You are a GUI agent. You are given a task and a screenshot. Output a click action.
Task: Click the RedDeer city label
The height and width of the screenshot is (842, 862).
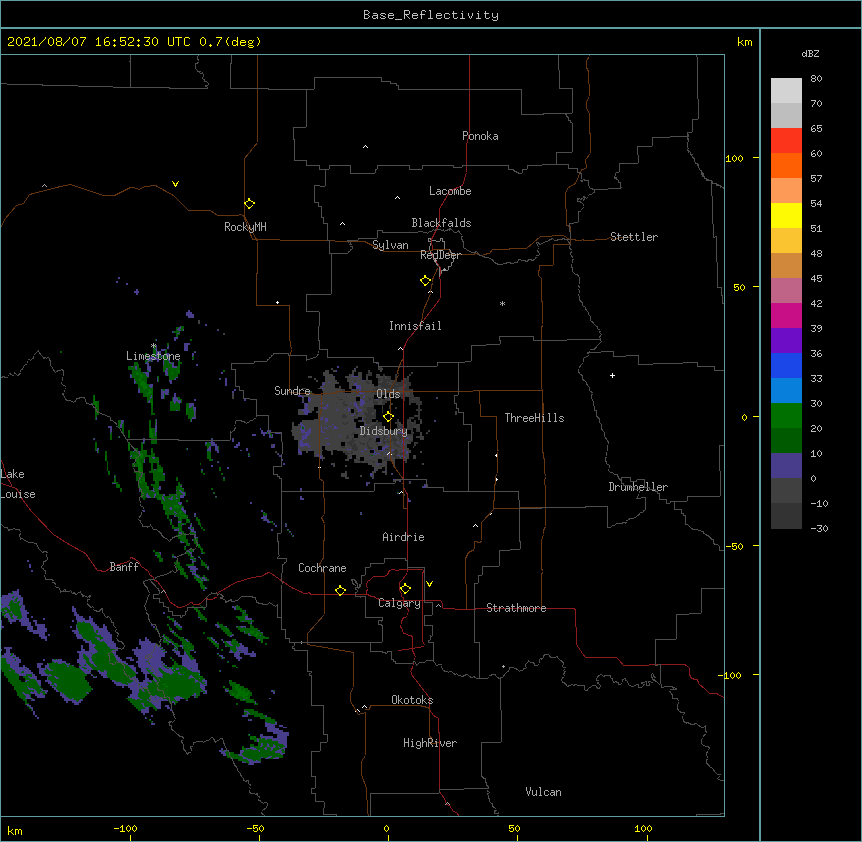point(441,255)
